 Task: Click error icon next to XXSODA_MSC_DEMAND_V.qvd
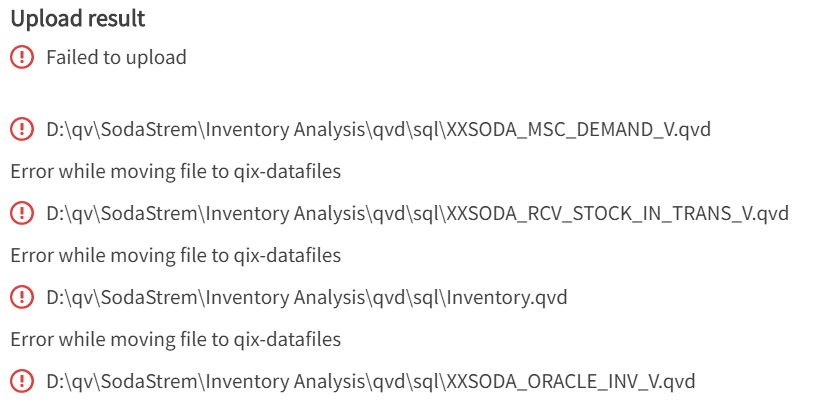pyautogui.click(x=21, y=129)
